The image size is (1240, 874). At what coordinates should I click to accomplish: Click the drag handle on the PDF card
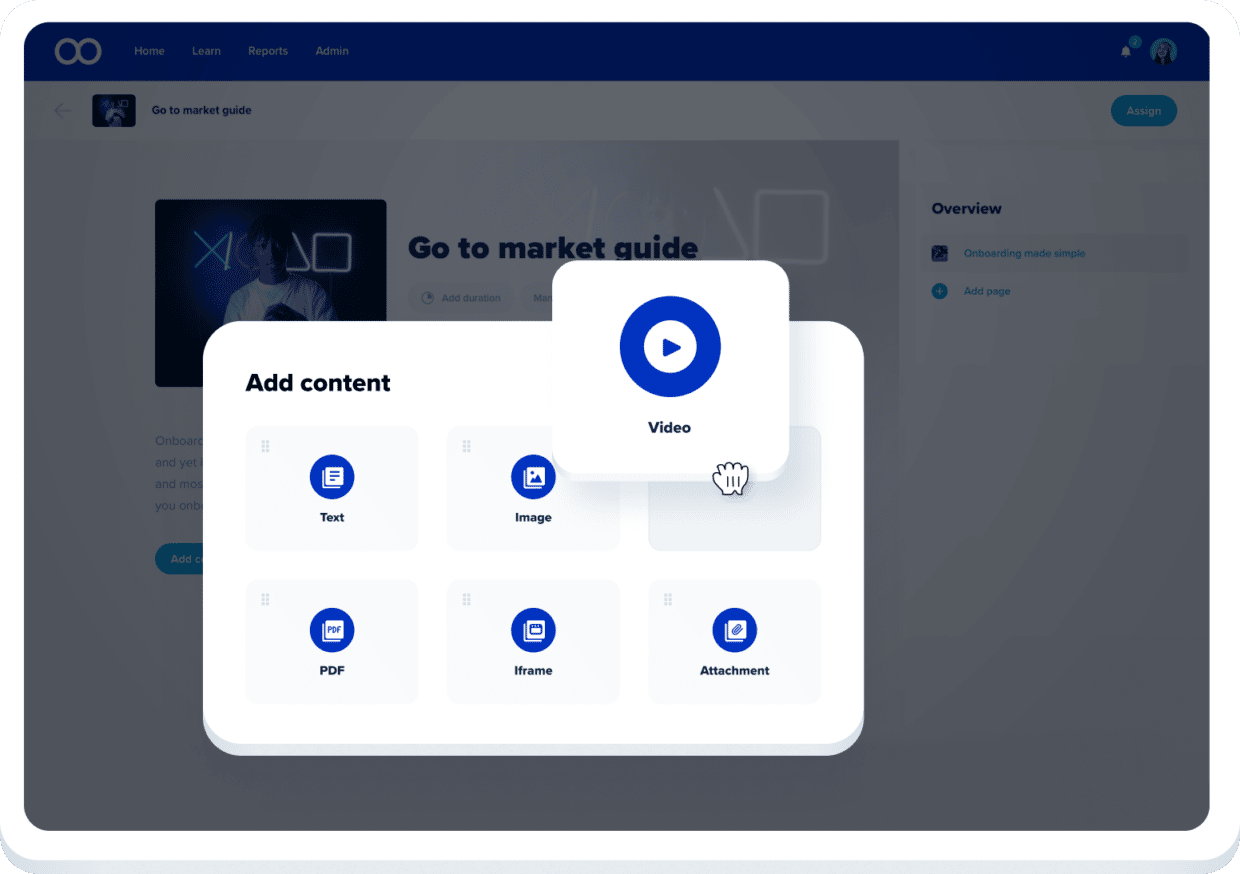(265, 599)
